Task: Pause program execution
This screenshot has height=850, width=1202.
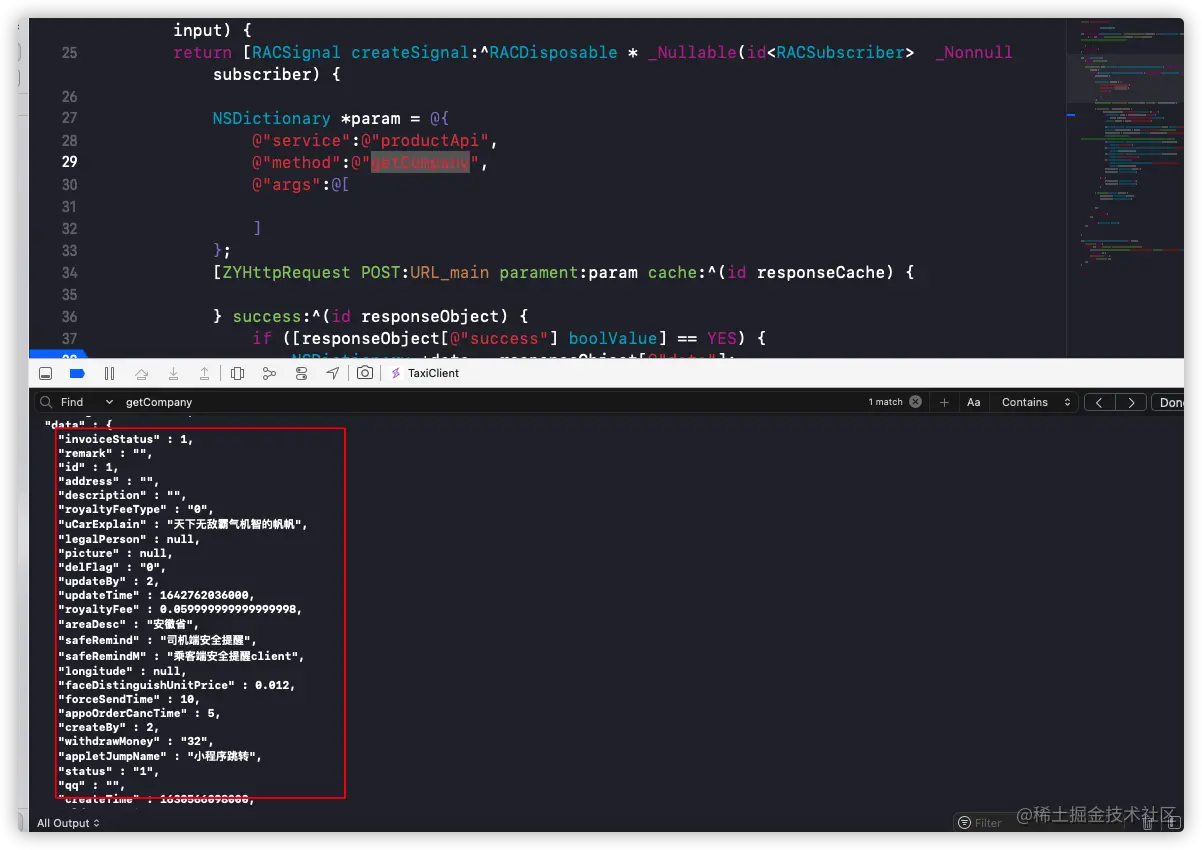Action: click(x=109, y=373)
